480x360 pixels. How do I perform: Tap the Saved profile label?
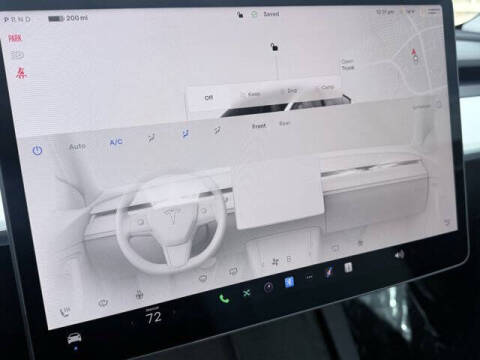271,14
